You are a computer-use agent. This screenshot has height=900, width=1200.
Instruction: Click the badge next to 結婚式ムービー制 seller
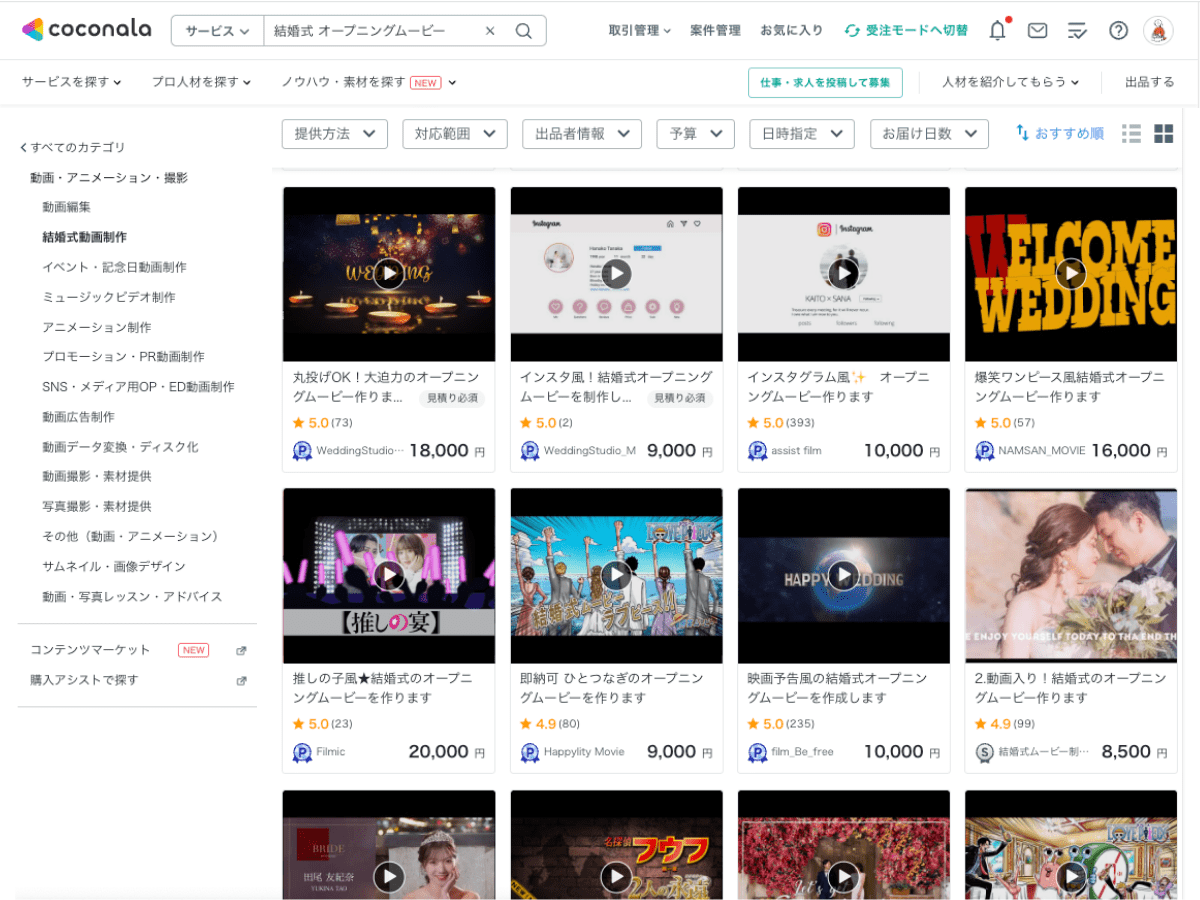[984, 752]
